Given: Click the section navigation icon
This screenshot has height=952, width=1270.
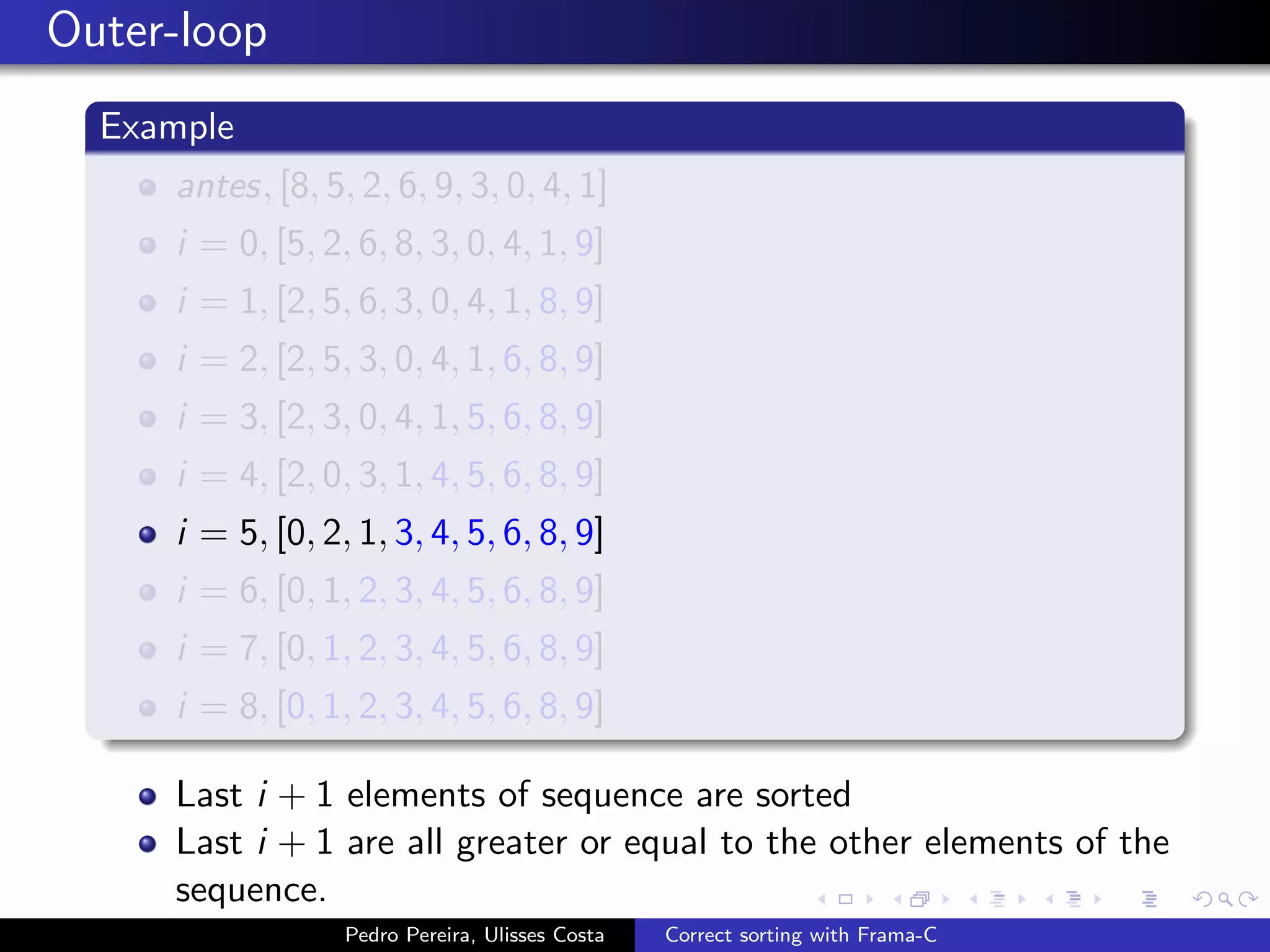Looking at the screenshot, I should [1073, 899].
